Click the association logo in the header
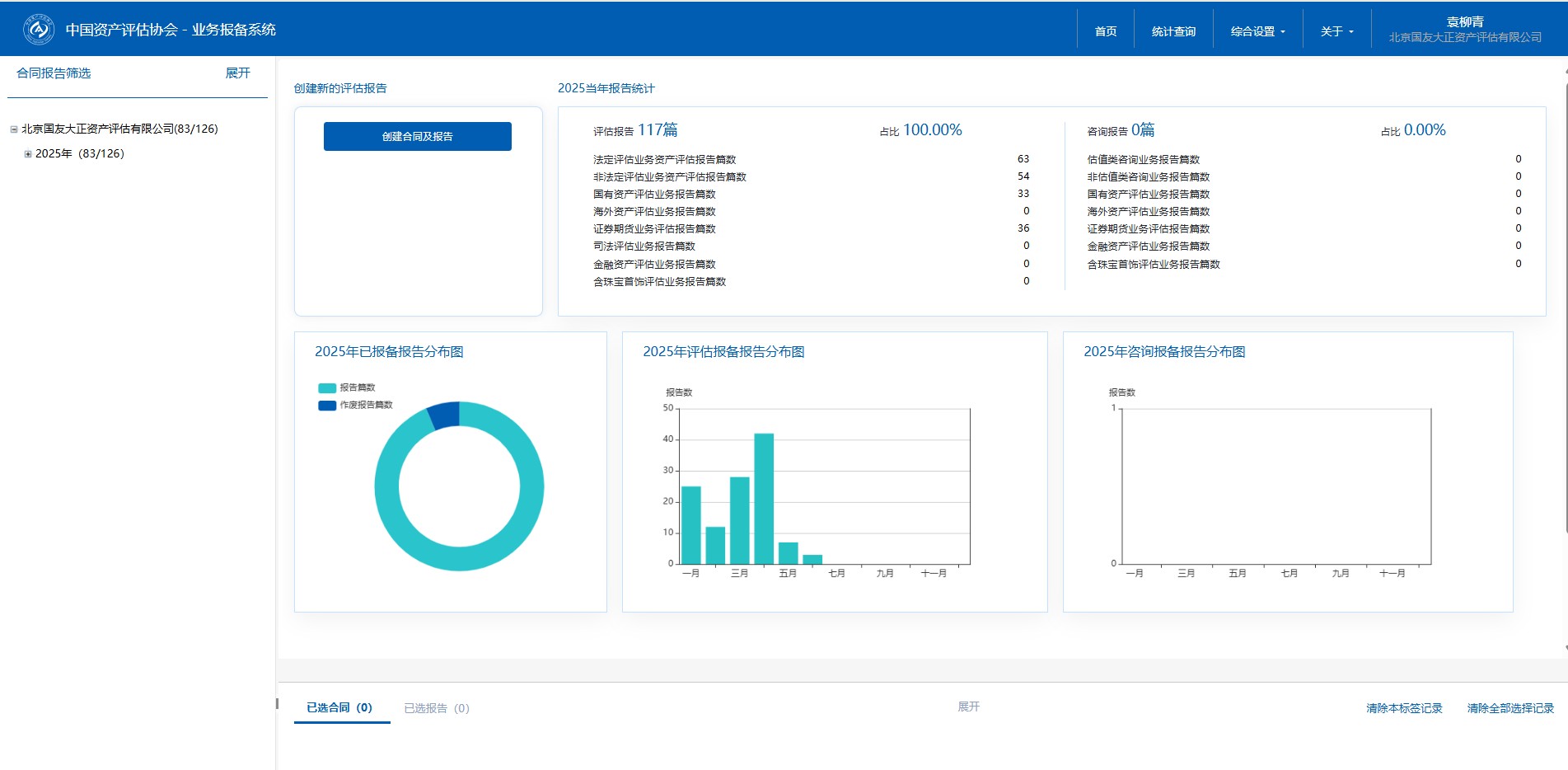 click(x=38, y=30)
